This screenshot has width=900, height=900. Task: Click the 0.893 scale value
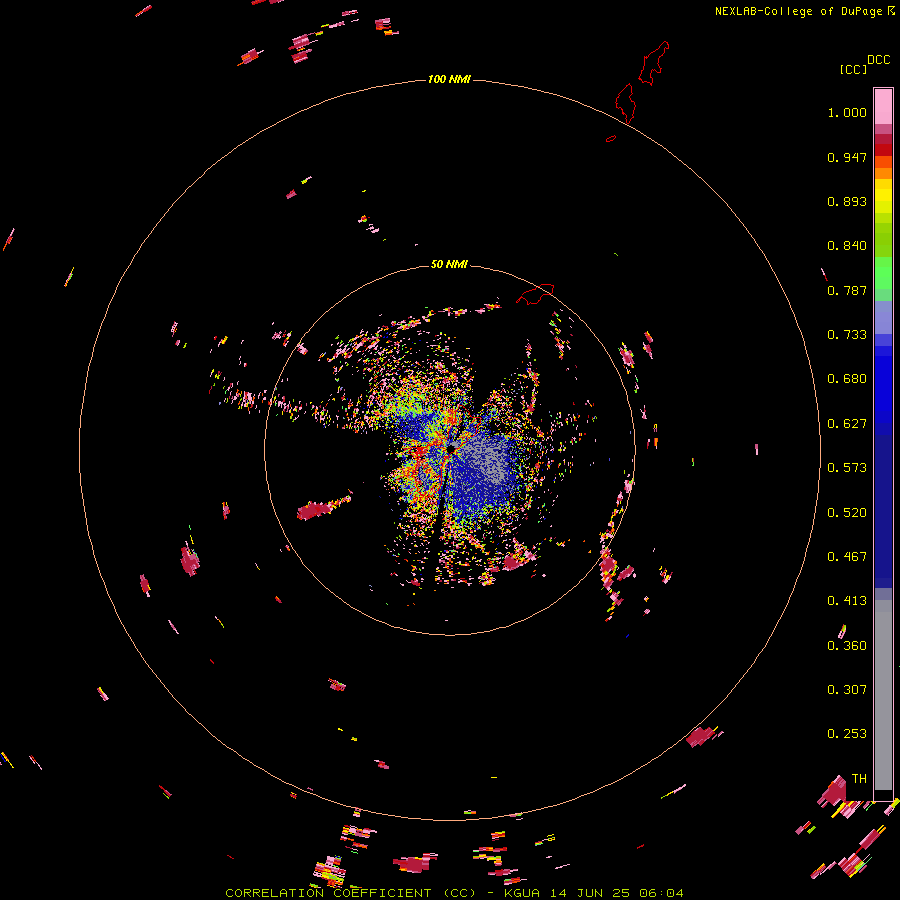click(x=847, y=201)
